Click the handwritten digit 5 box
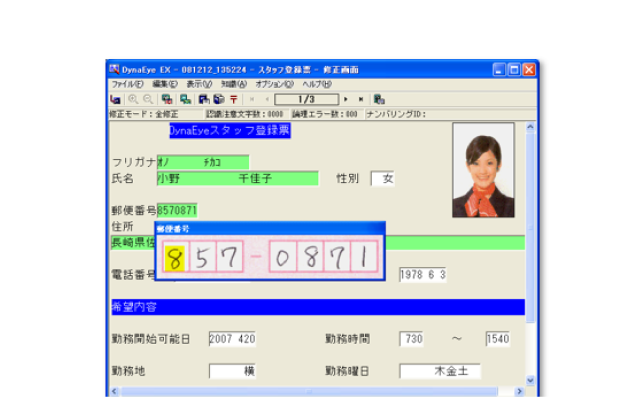 coord(202,258)
